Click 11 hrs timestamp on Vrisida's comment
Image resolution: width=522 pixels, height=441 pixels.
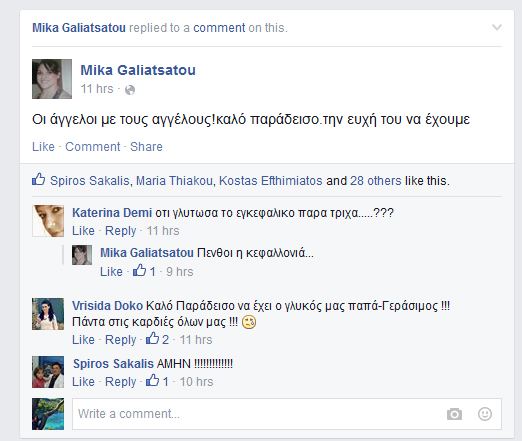196,340
